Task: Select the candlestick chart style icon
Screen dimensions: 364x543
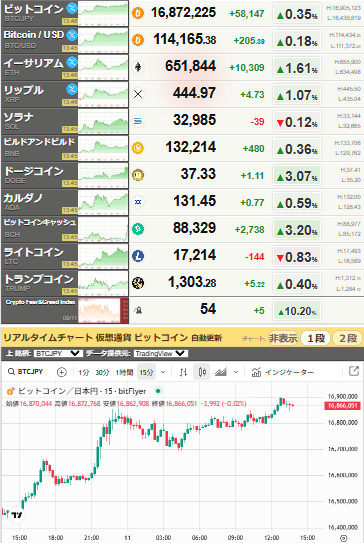Action: click(x=202, y=372)
